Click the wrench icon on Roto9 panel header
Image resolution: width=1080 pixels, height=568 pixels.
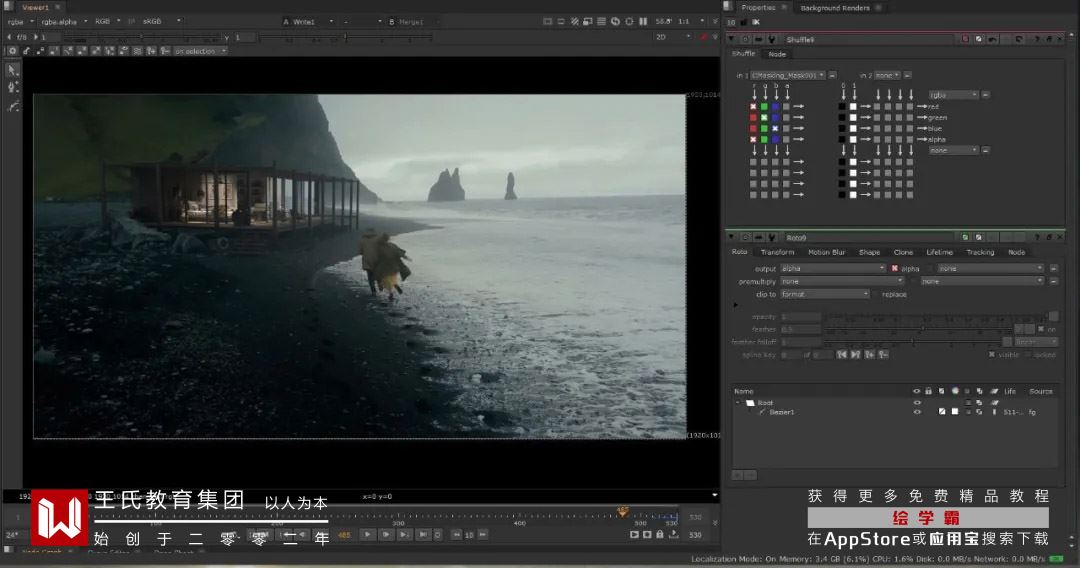pos(772,237)
